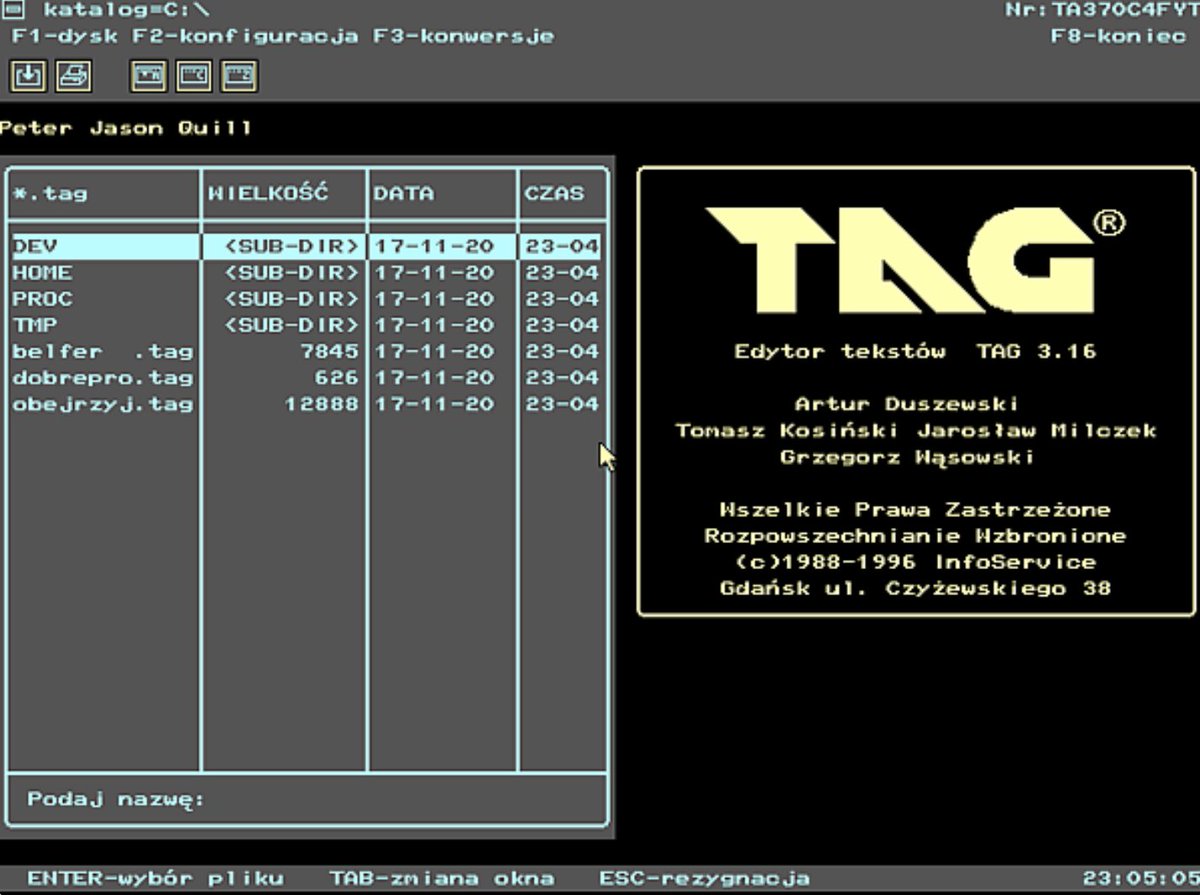Click the copyright line (c)1988-1996 InfoService
This screenshot has width=1200, height=895.
pos(915,562)
